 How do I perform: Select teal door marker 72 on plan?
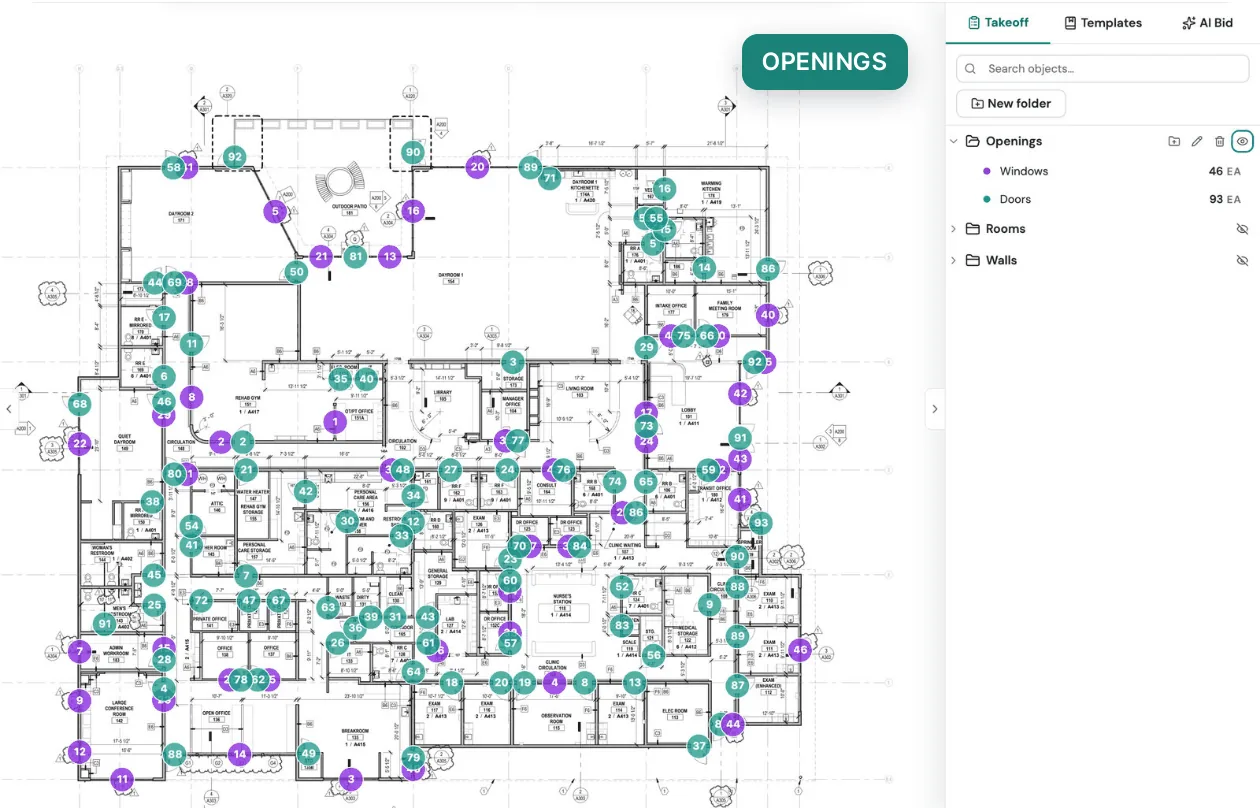coord(201,601)
